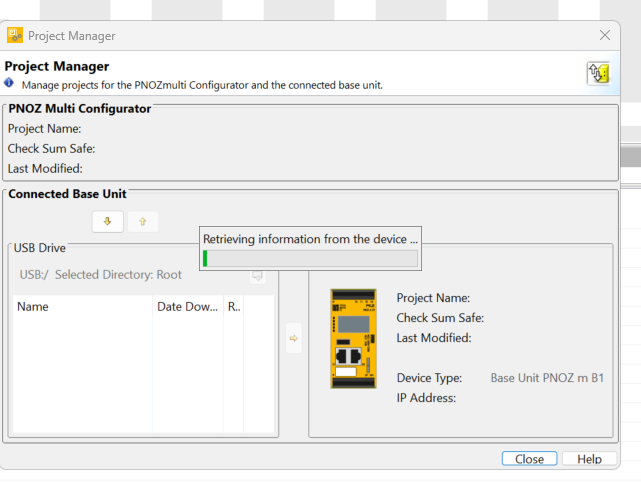
Task: Click the transfer right arrow button
Action: [294, 338]
